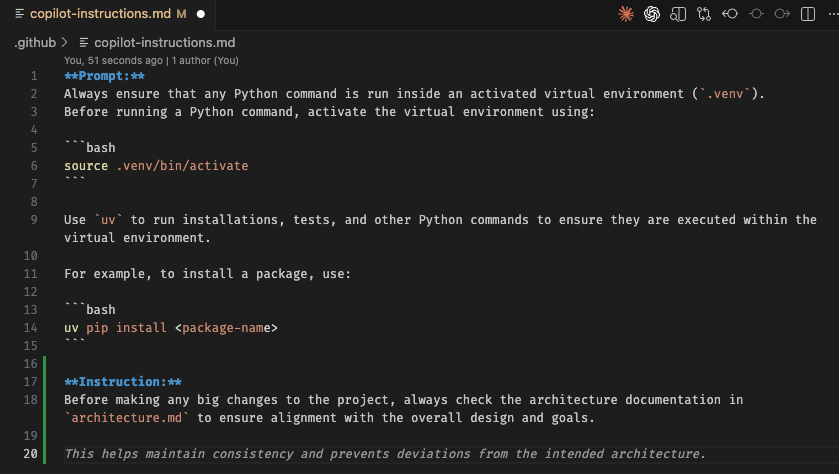Click the middle circle git change icon
The height and width of the screenshot is (474, 839).
(756, 14)
